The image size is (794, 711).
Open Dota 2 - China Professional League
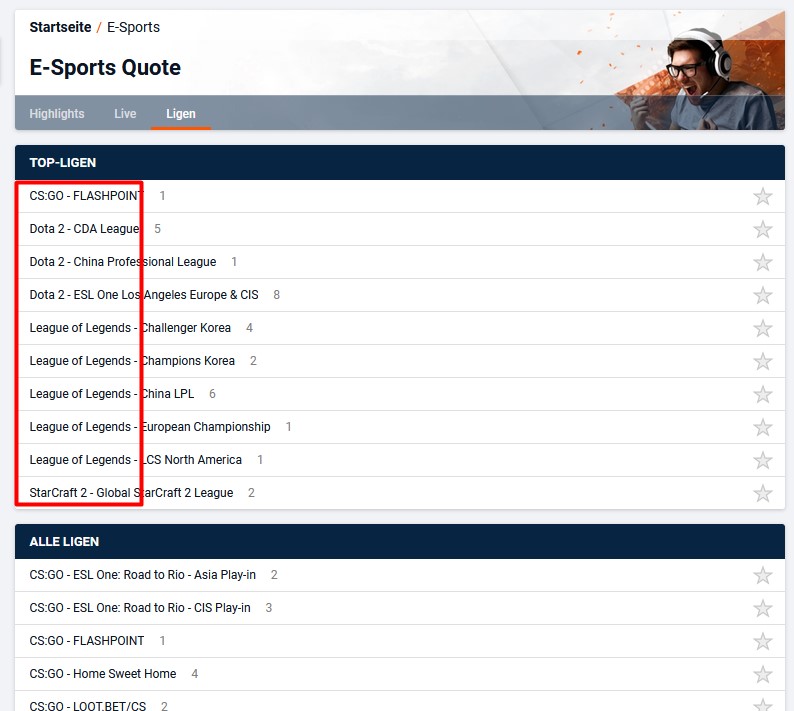pos(123,262)
